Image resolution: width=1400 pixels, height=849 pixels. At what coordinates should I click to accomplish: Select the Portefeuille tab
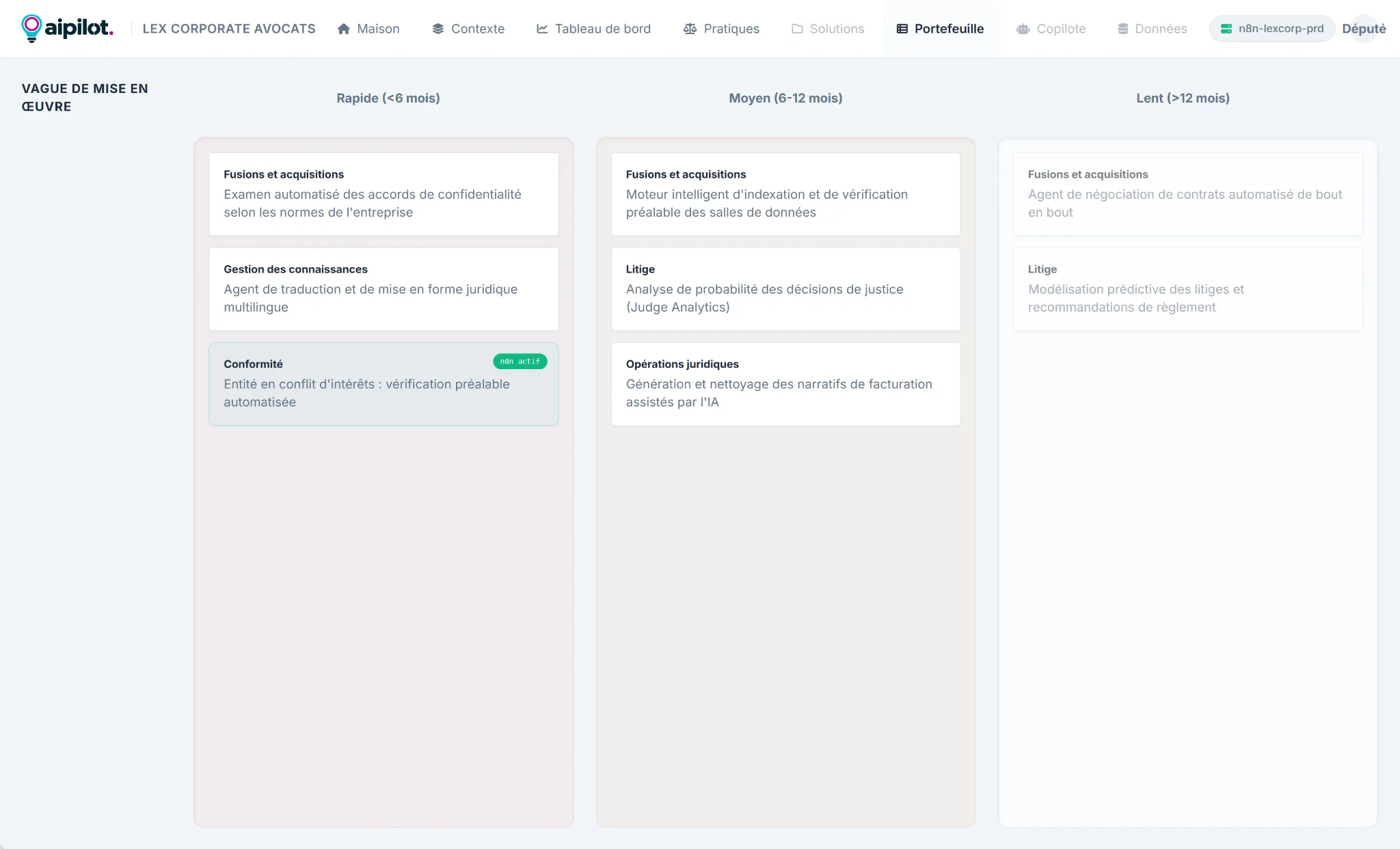click(940, 29)
